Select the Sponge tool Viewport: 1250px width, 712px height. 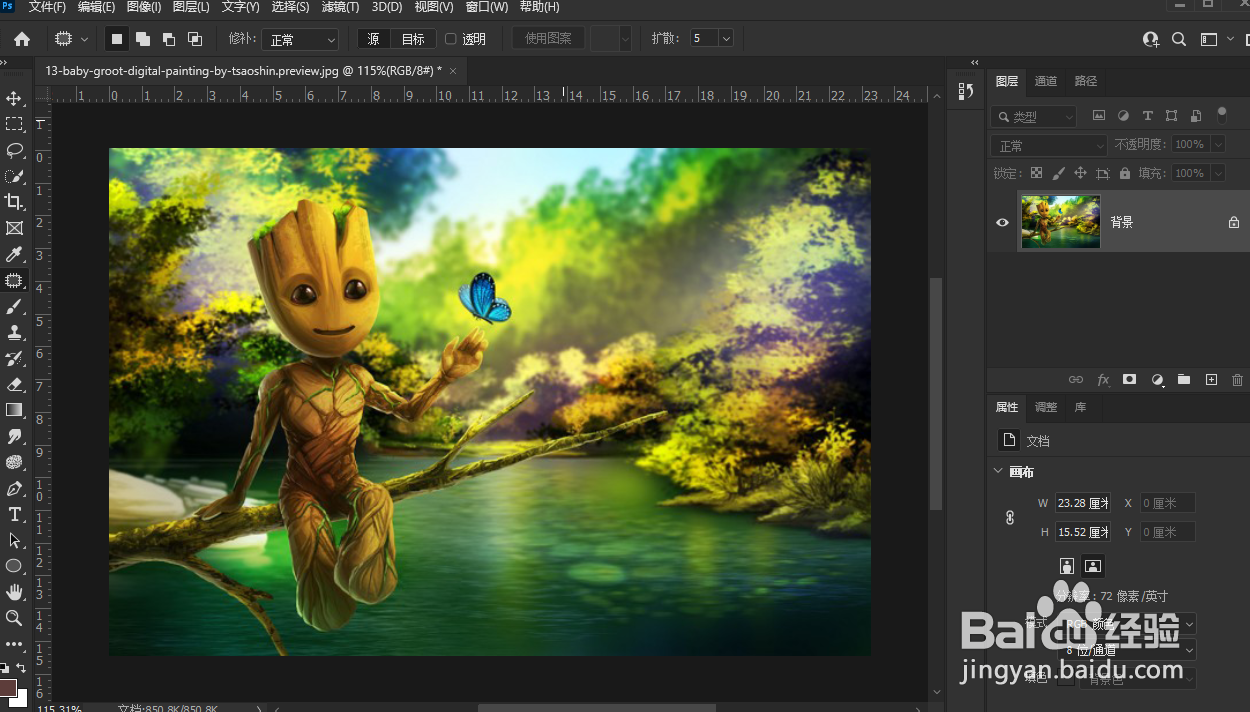click(14, 462)
